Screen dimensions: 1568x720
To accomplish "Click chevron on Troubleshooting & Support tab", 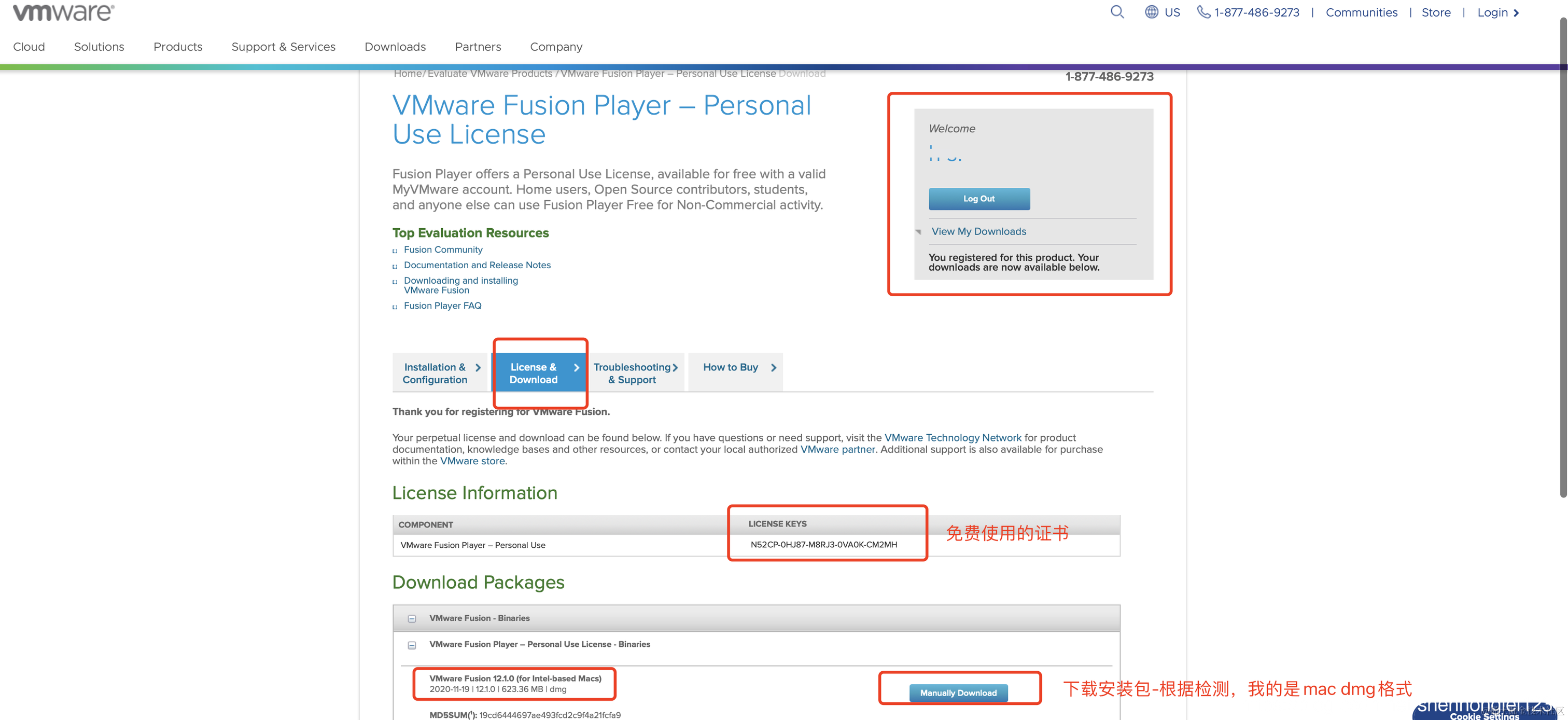I will tap(675, 367).
